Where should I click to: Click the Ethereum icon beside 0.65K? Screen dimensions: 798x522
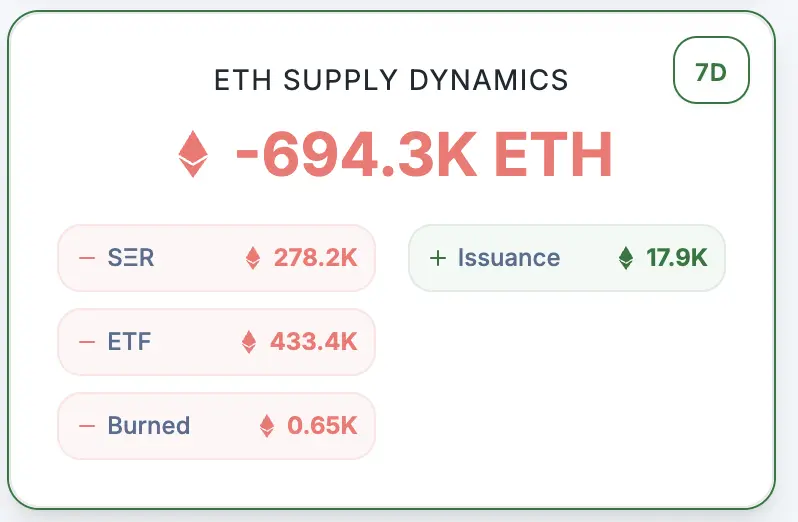point(267,426)
